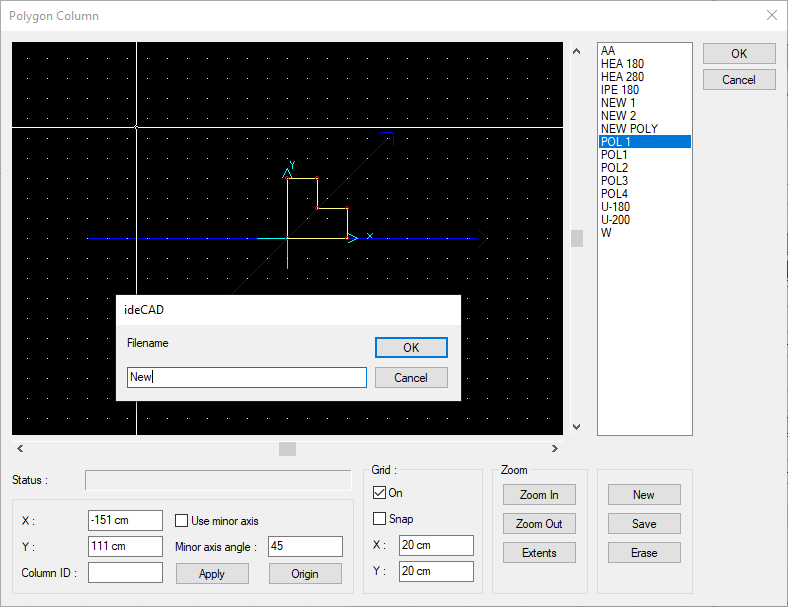This screenshot has height=607, width=788.
Task: Click the horizontal scrollbar right arrow
Action: coord(556,449)
